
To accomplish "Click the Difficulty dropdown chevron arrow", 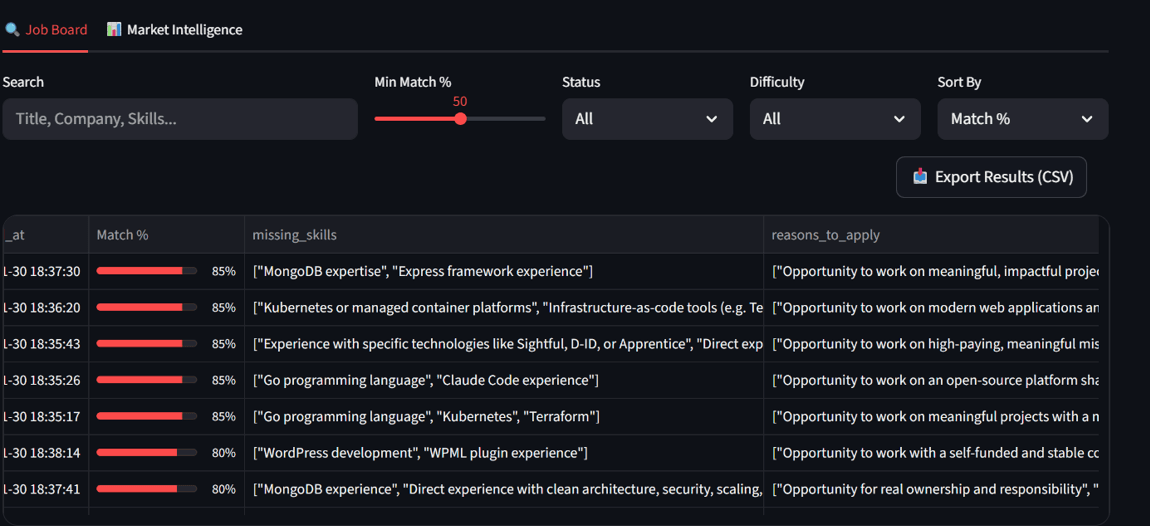I will (x=899, y=119).
